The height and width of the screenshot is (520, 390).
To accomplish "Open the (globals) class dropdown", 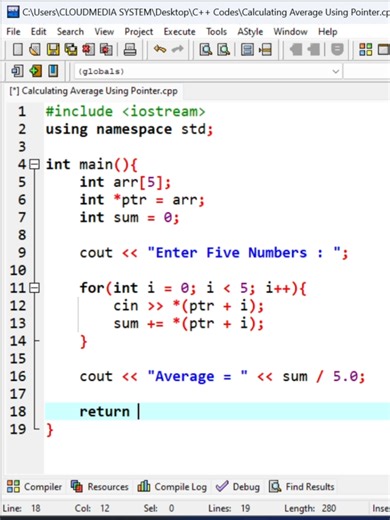I will coord(208,71).
